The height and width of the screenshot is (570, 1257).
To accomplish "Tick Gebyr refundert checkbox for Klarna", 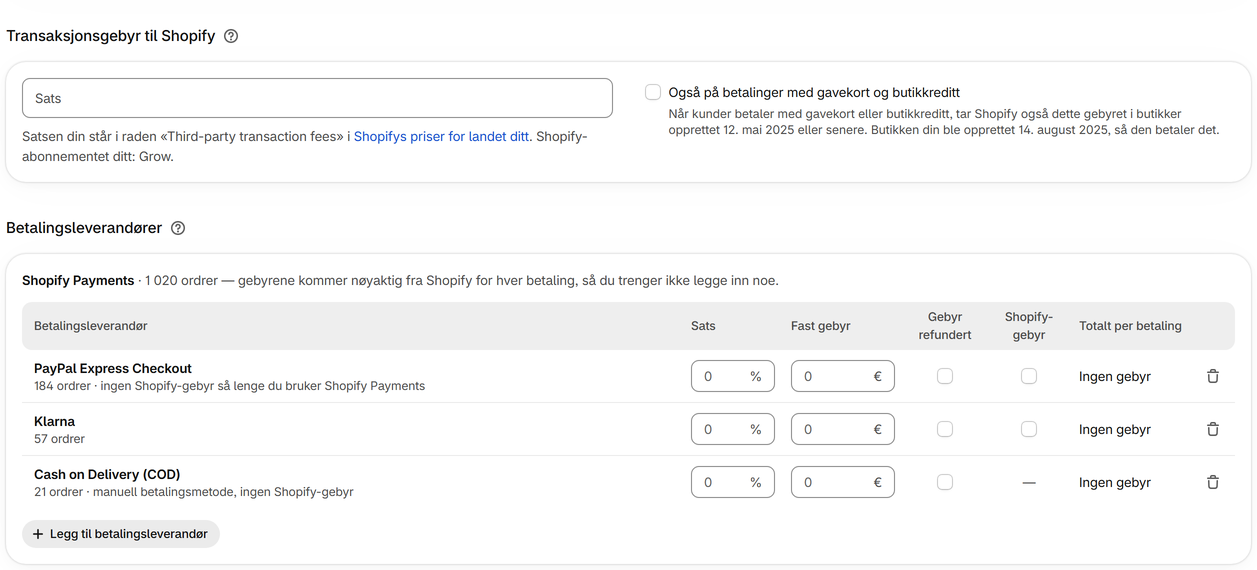I will click(x=945, y=429).
